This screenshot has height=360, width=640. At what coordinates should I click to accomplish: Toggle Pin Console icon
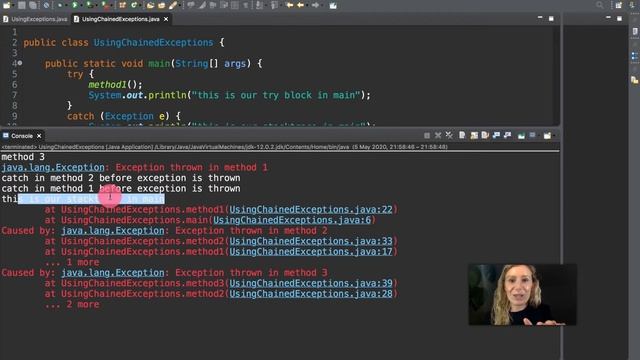coord(521,136)
